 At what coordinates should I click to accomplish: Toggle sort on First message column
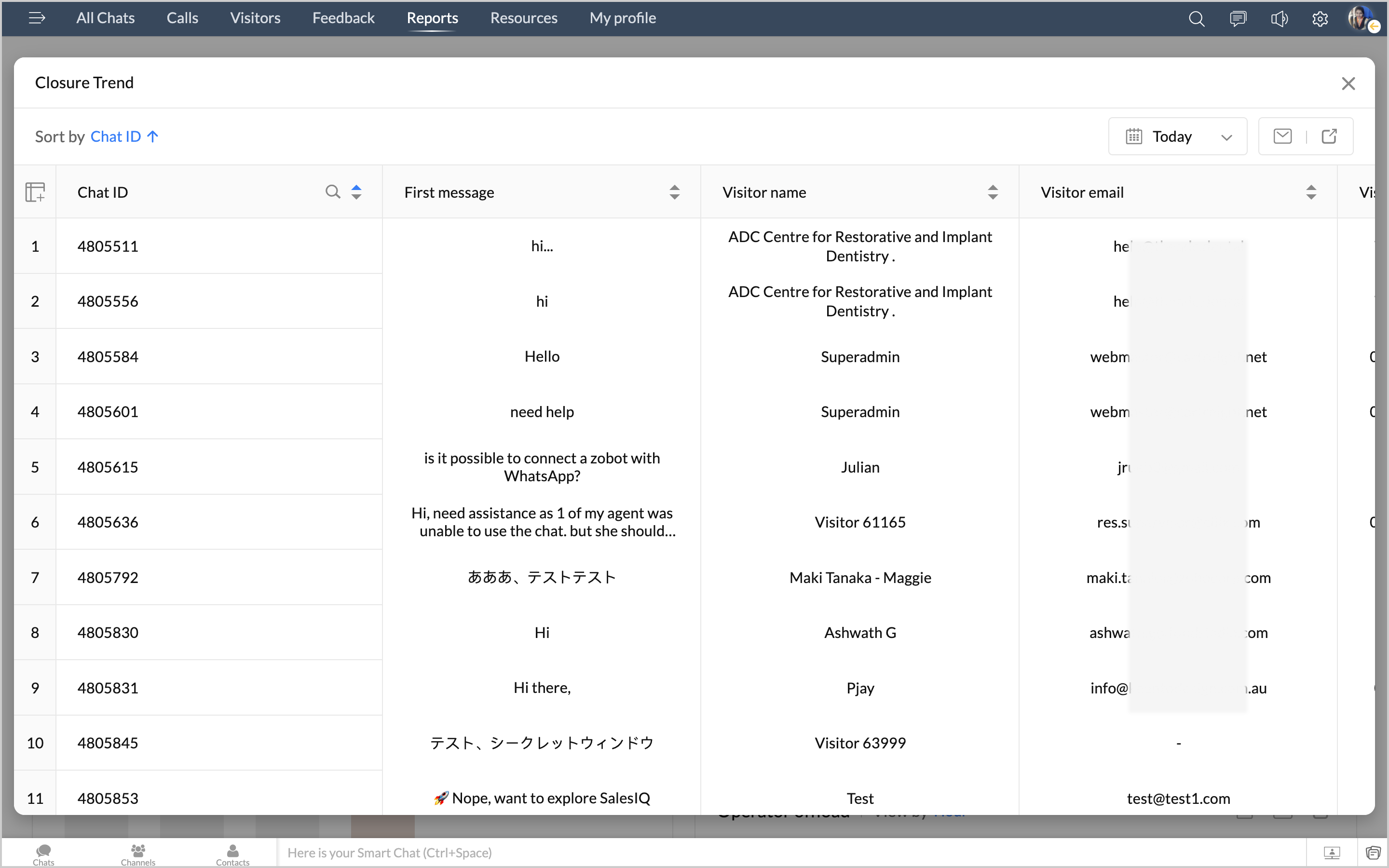point(674,192)
